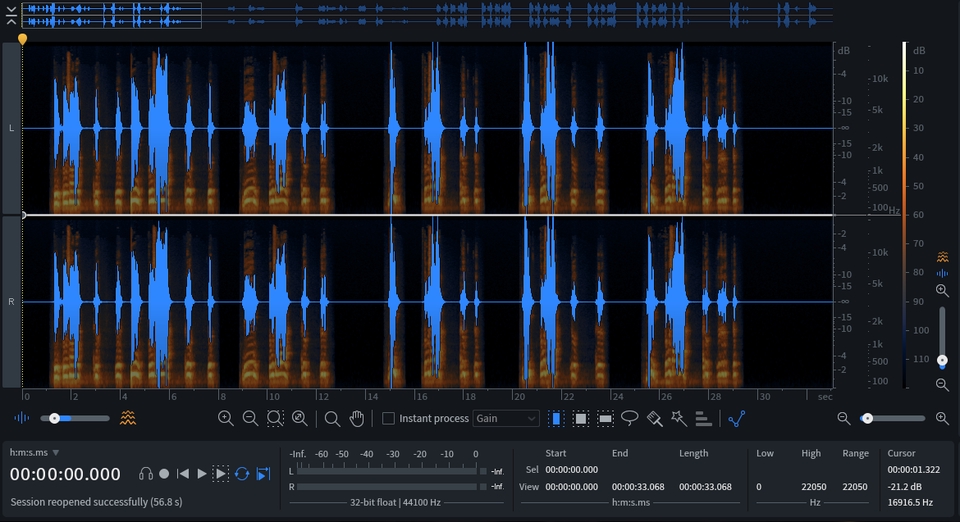Viewport: 960px width, 522px height.
Task: Click the R meter peak -Inf. readout
Action: 497,487
